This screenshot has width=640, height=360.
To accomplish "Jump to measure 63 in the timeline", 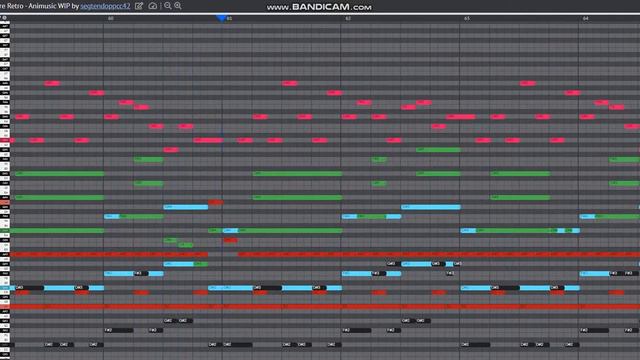I will pos(467,18).
